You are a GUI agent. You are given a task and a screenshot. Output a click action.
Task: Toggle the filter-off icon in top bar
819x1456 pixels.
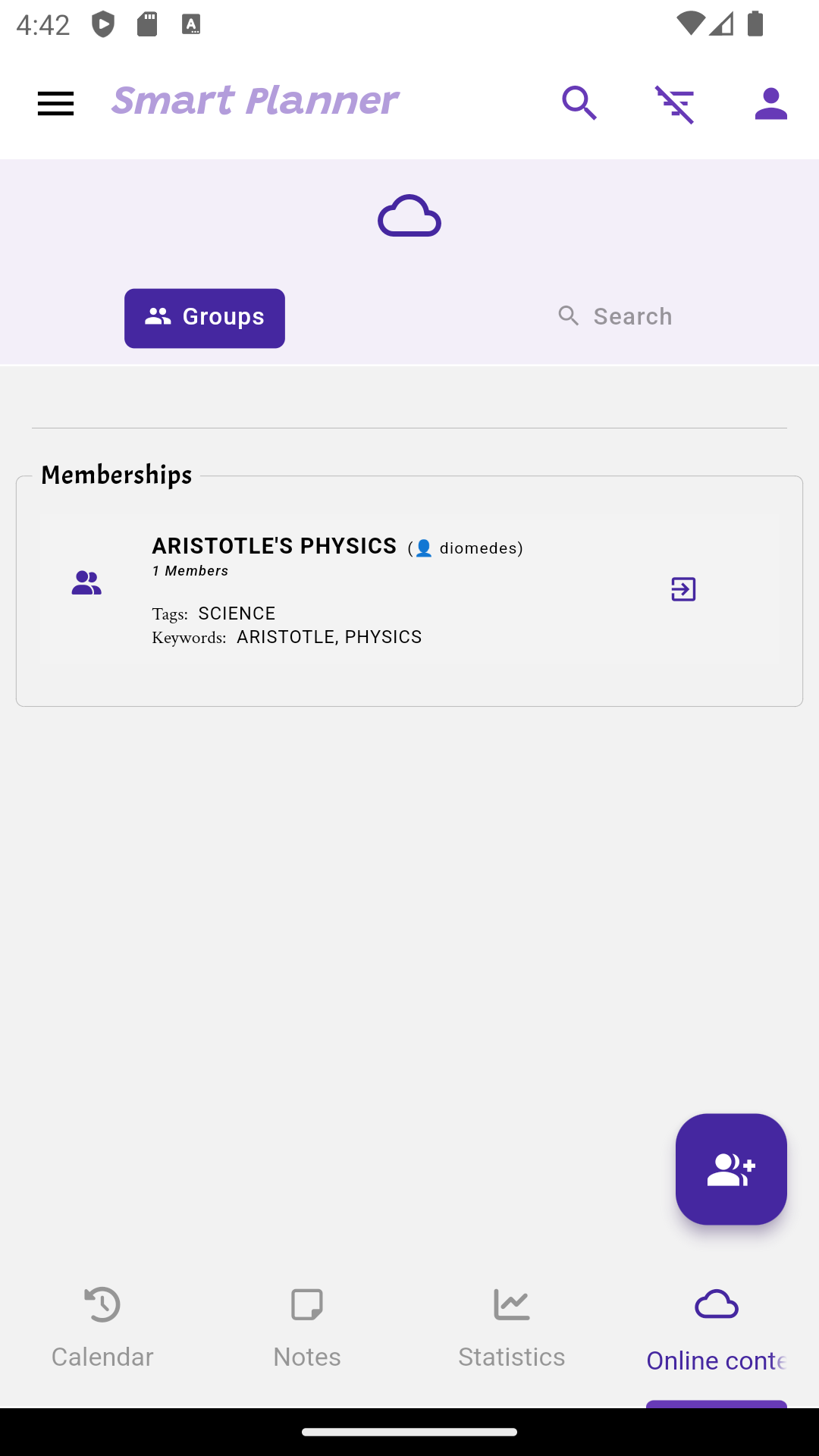pos(675,104)
